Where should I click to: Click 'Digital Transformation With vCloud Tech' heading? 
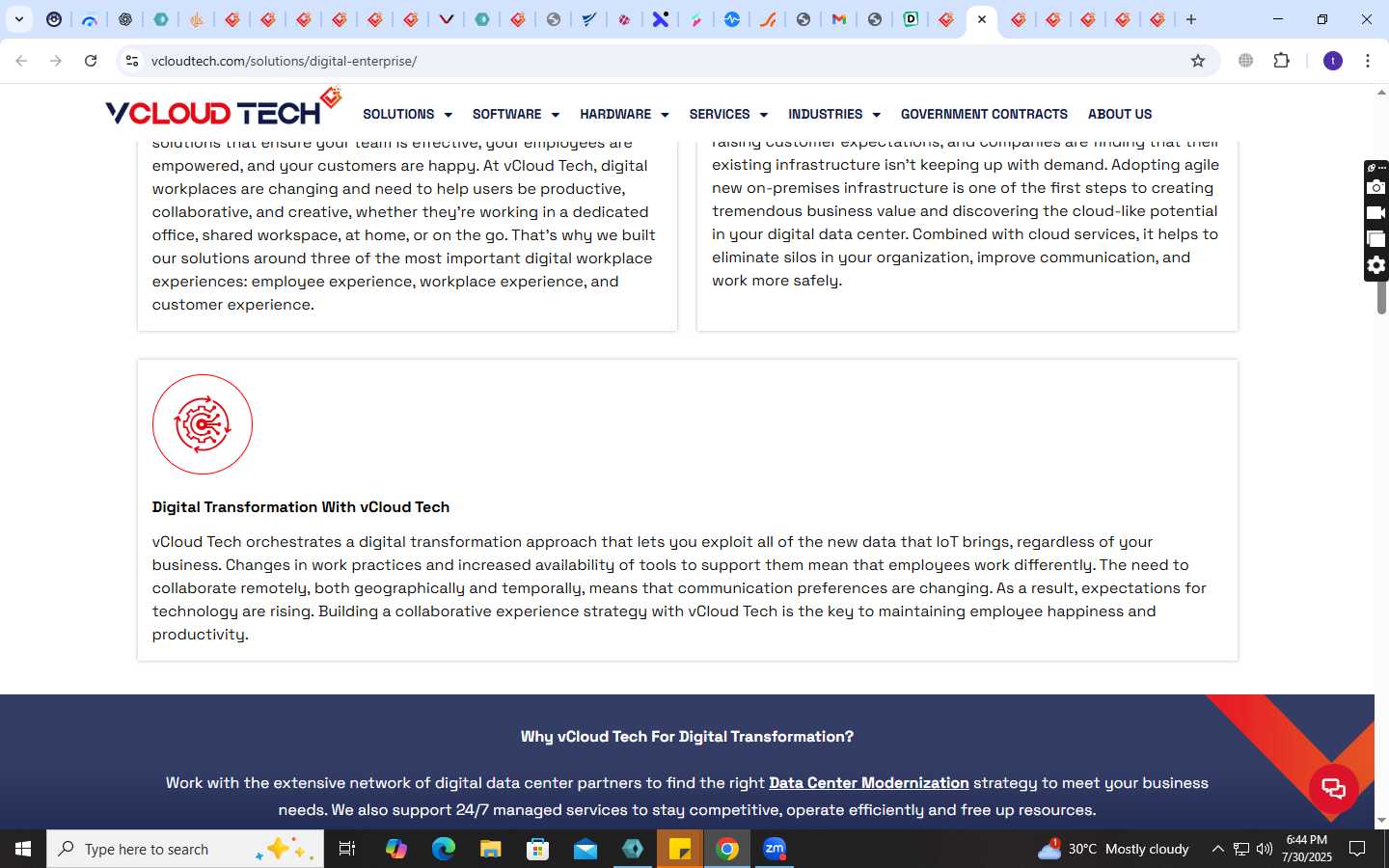pyautogui.click(x=301, y=507)
